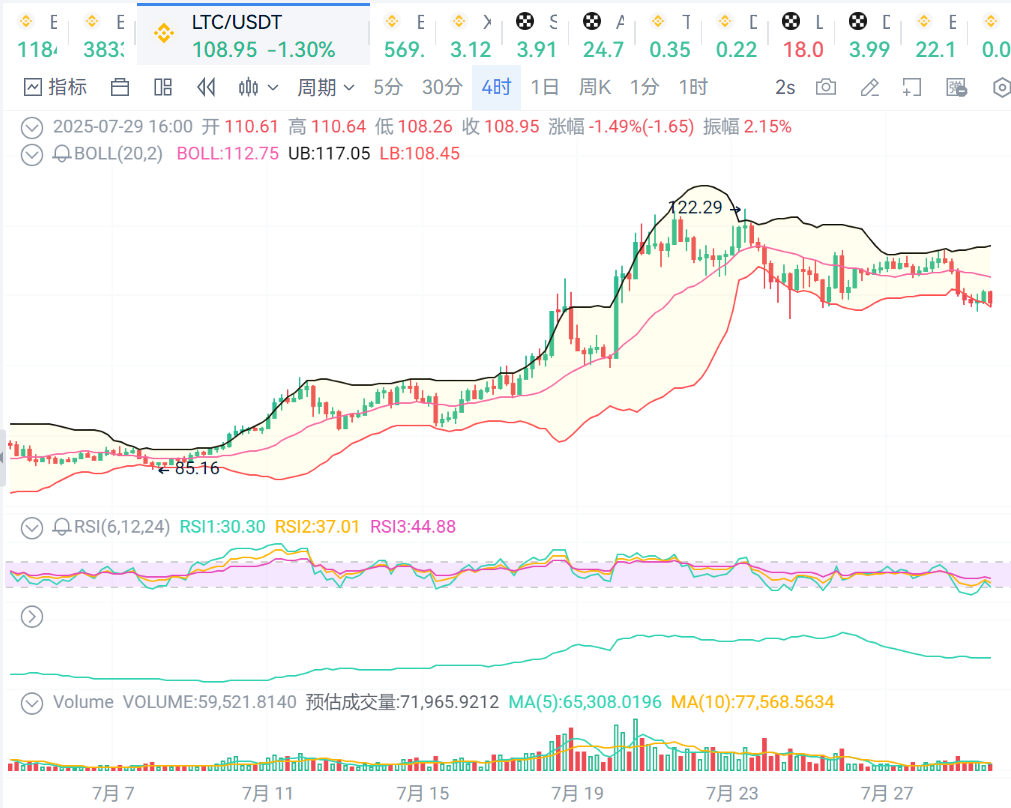Click the MA(10):77,568.5634 value
This screenshot has width=1011, height=808.
click(752, 702)
